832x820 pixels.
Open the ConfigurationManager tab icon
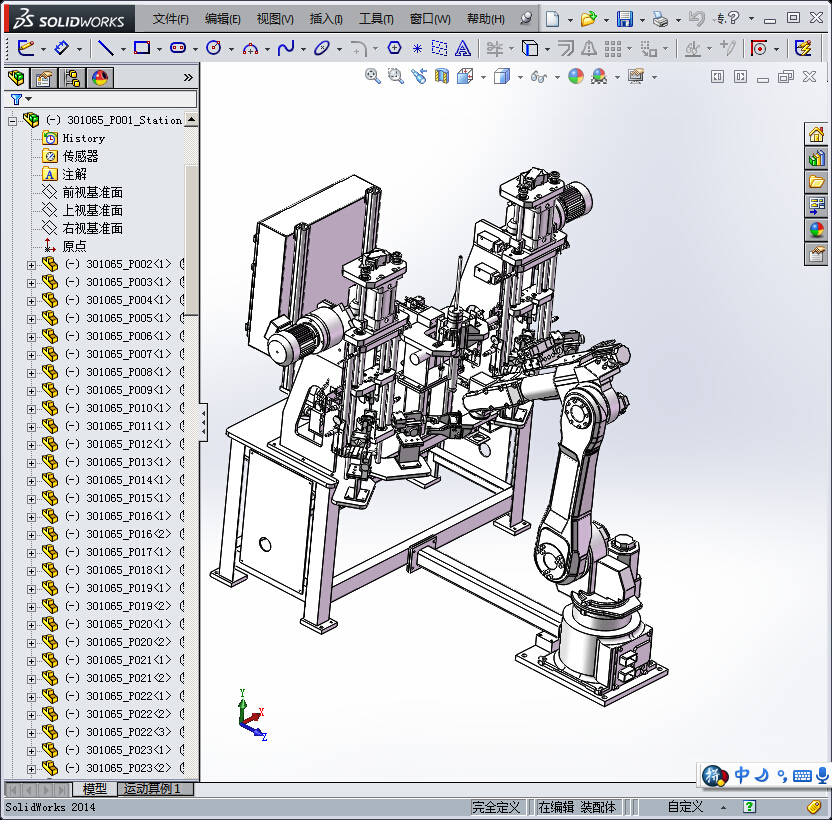pos(72,78)
